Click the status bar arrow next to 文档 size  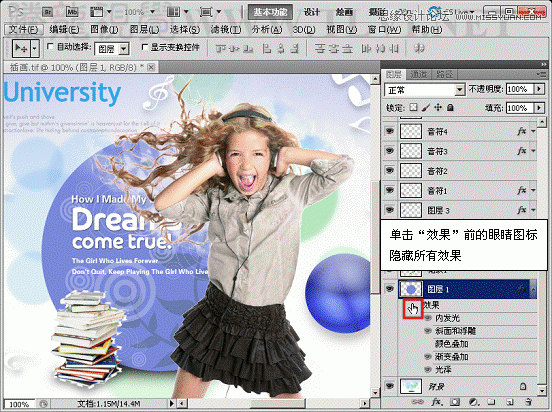172,403
